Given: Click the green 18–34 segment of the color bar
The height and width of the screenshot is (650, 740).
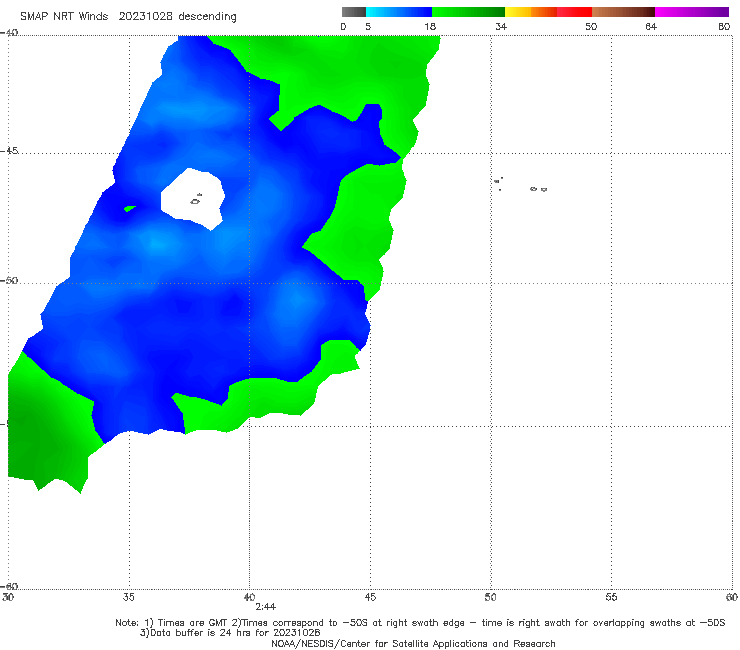Looking at the screenshot, I should point(469,12).
